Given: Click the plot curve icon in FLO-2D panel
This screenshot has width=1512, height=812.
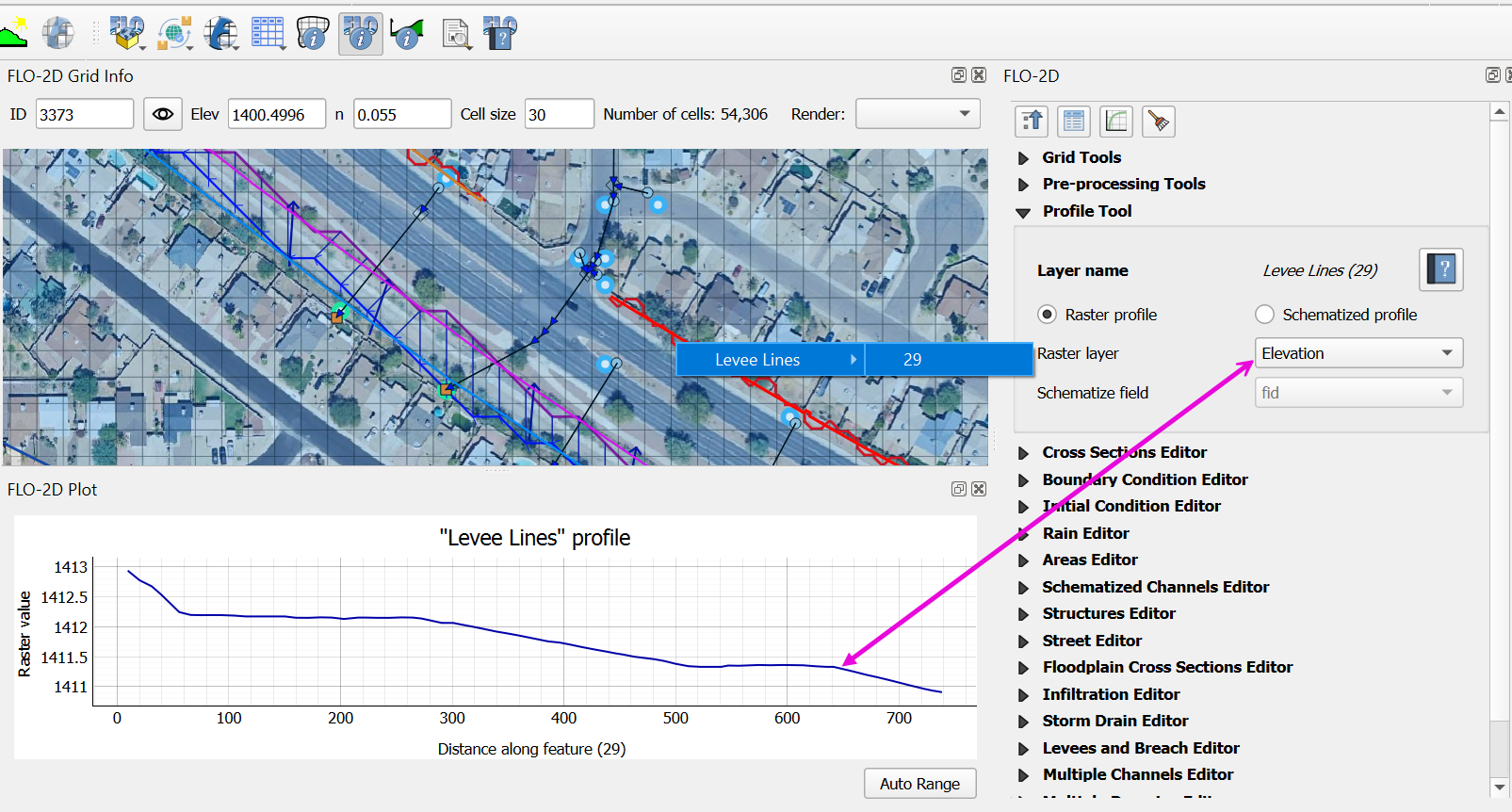Looking at the screenshot, I should point(1116,122).
